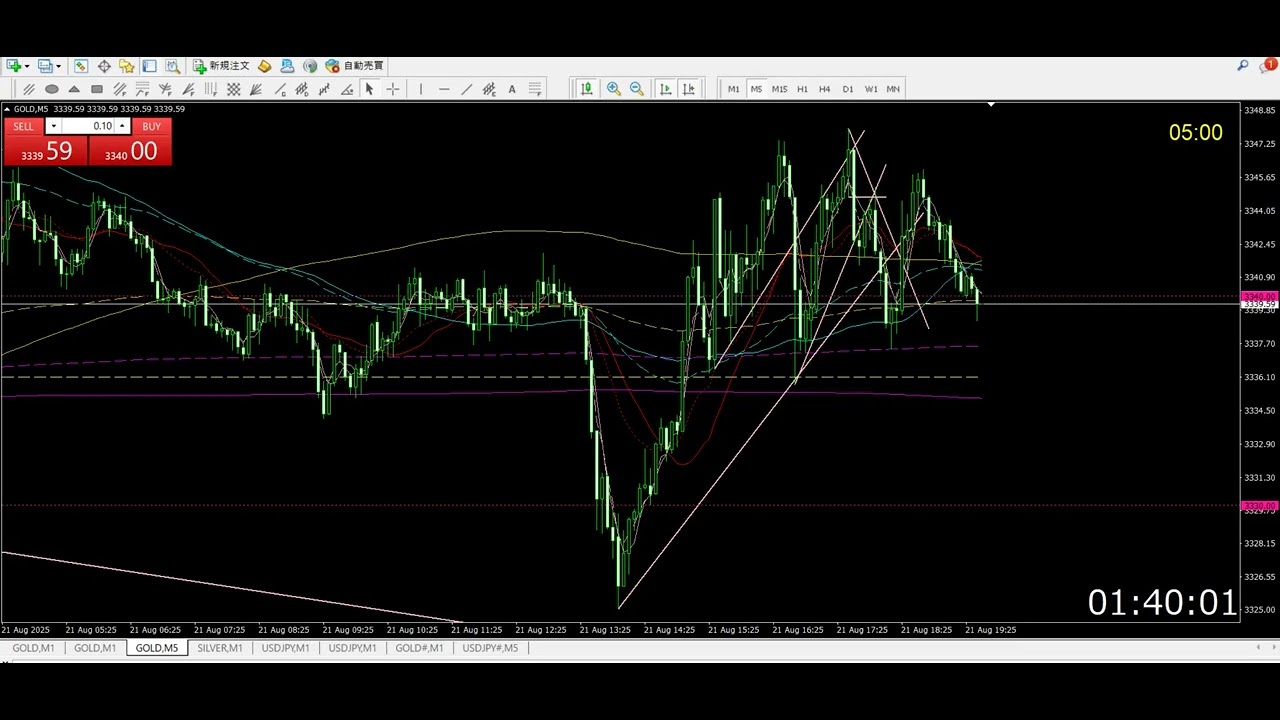Toggle the 自動売買 auto trading button
This screenshot has width=1280, height=720.
click(355, 66)
